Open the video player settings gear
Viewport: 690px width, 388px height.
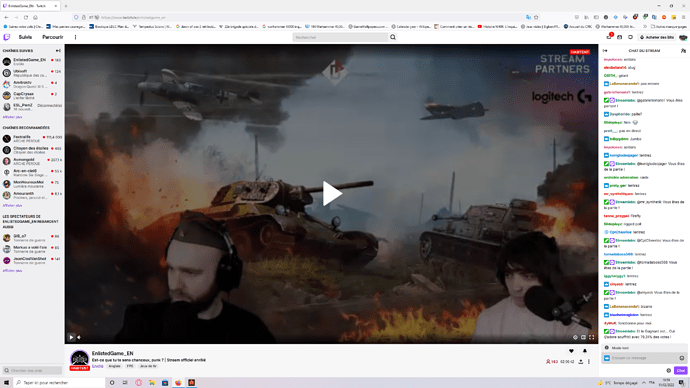click(x=575, y=337)
